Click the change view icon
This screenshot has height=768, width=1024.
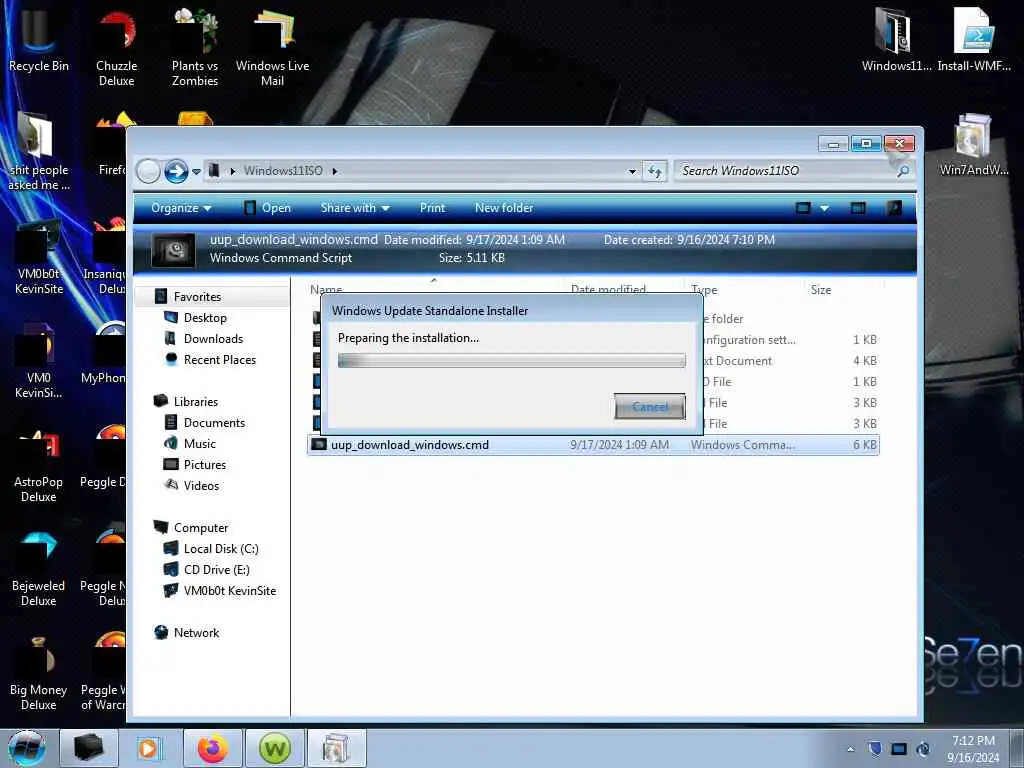[803, 208]
